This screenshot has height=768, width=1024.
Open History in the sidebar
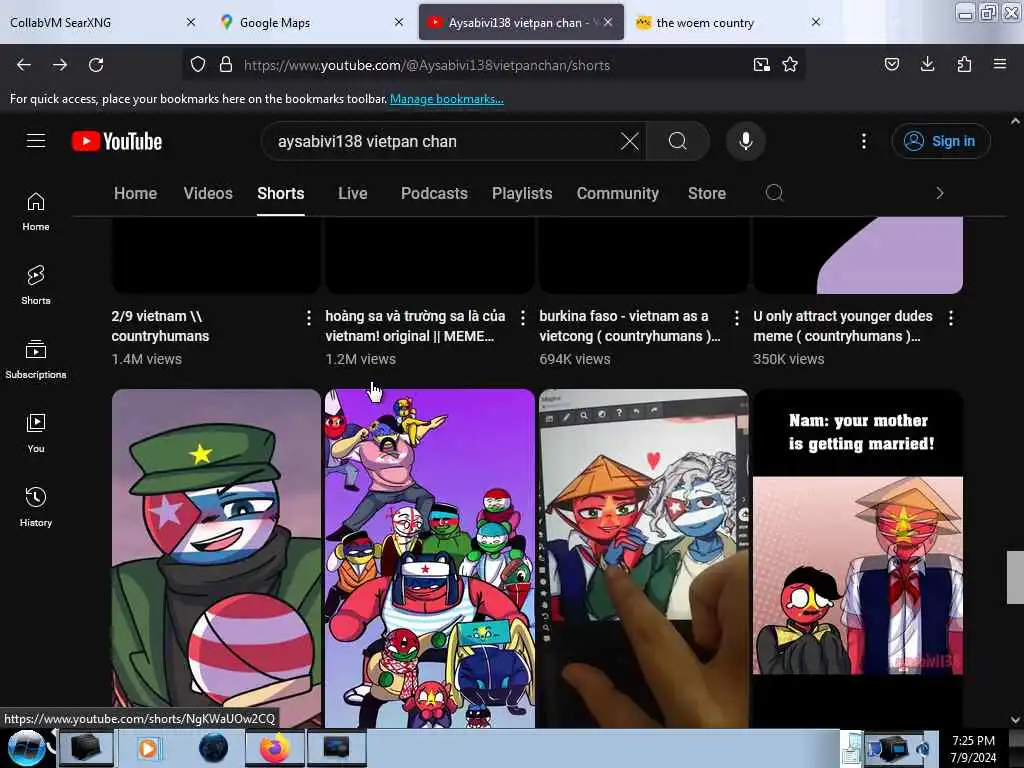[x=36, y=507]
